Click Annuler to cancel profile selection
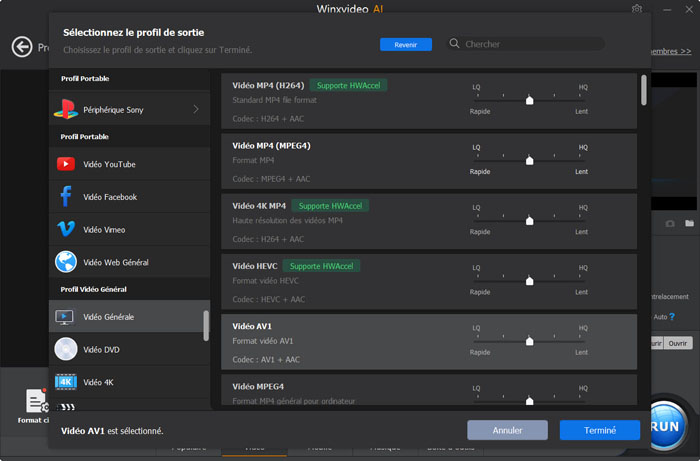The width and height of the screenshot is (700, 461). (507, 430)
